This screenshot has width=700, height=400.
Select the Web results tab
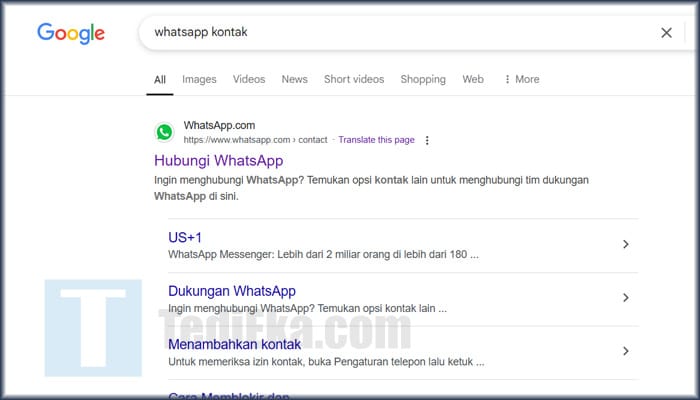tap(473, 79)
